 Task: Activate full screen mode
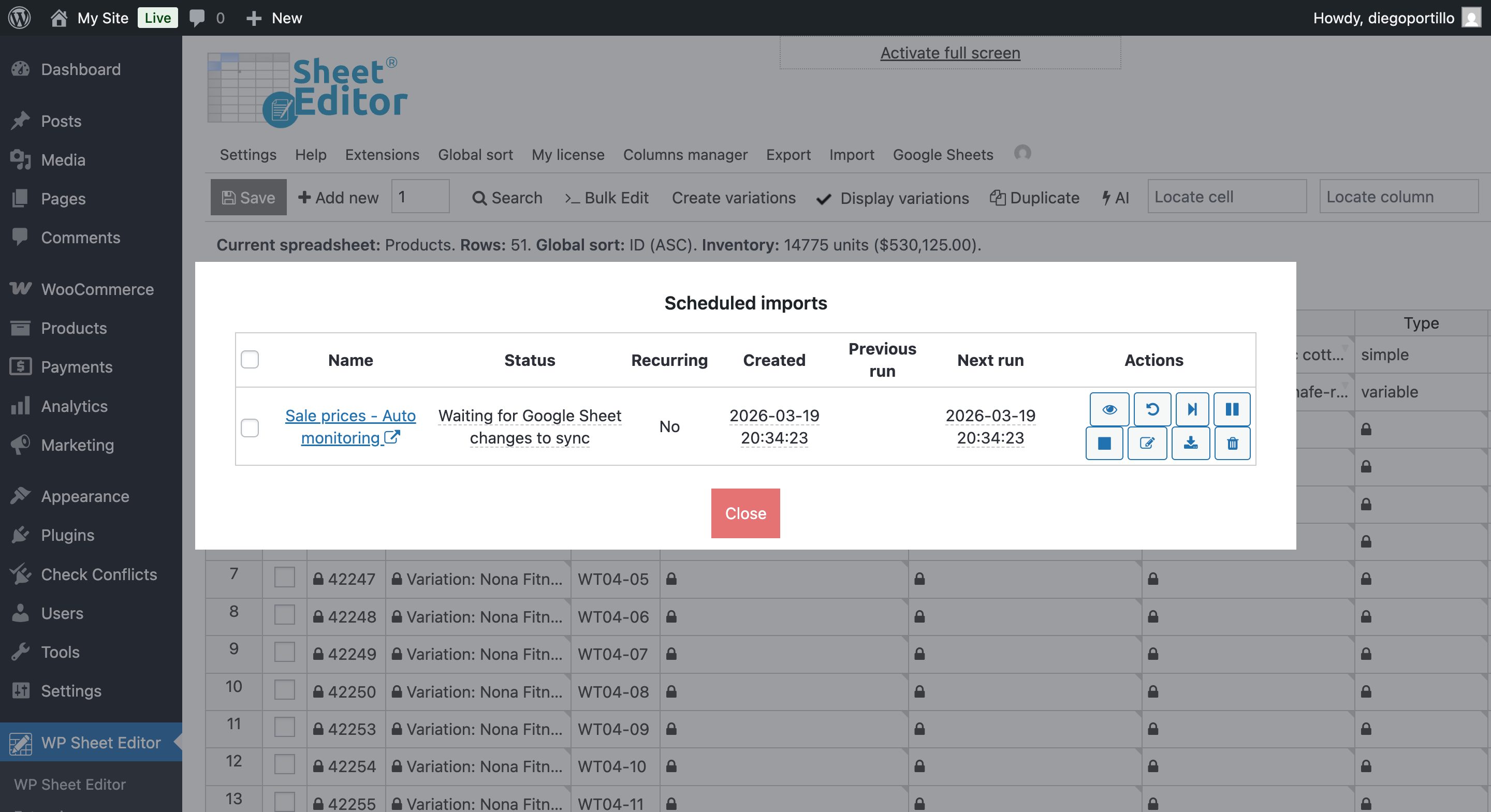click(950, 53)
